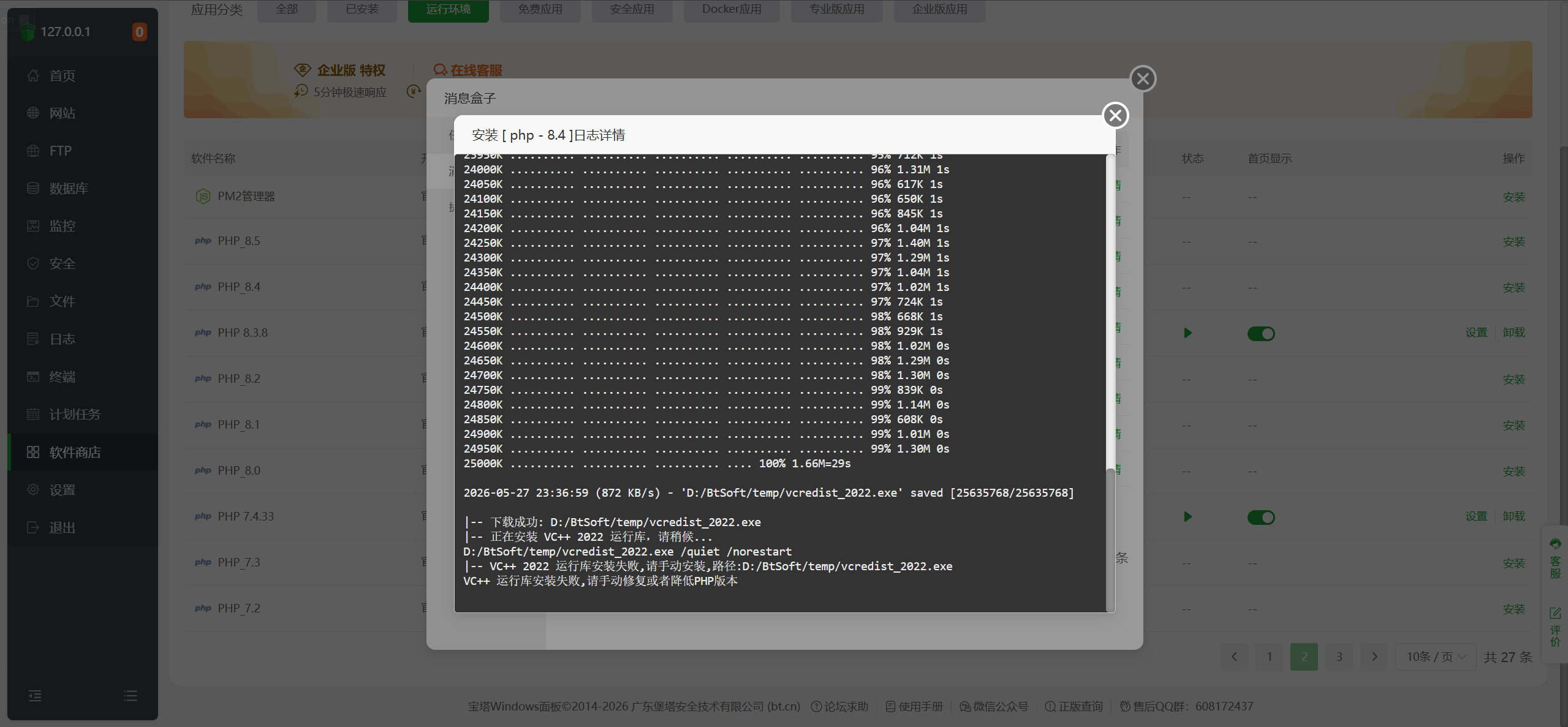Viewport: 1568px width, 727px height.
Task: Open FTP section in the sidebar
Action: pyautogui.click(x=83, y=151)
